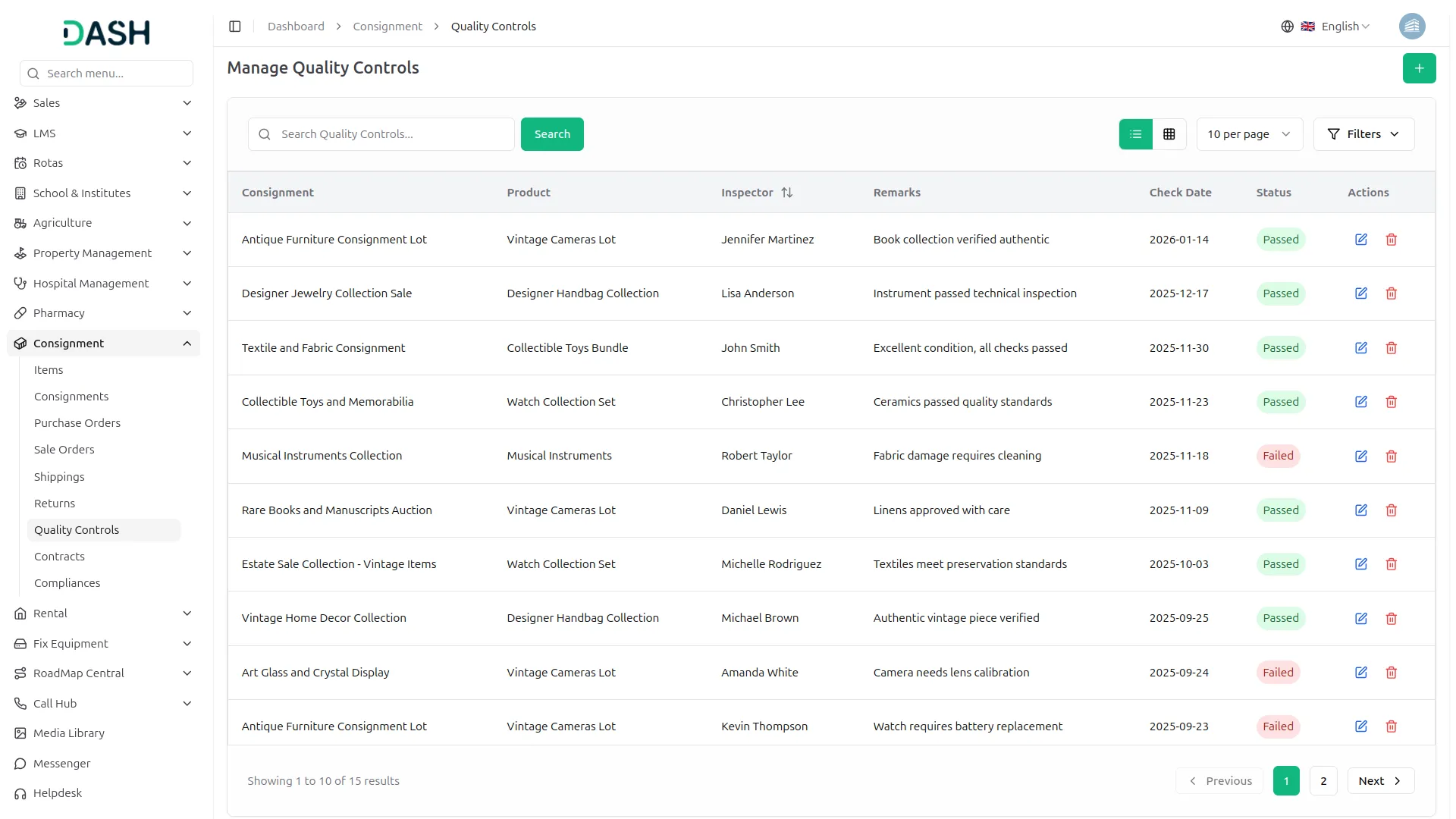The image size is (1456, 819).
Task: Sort the Inspector column
Action: click(x=787, y=192)
